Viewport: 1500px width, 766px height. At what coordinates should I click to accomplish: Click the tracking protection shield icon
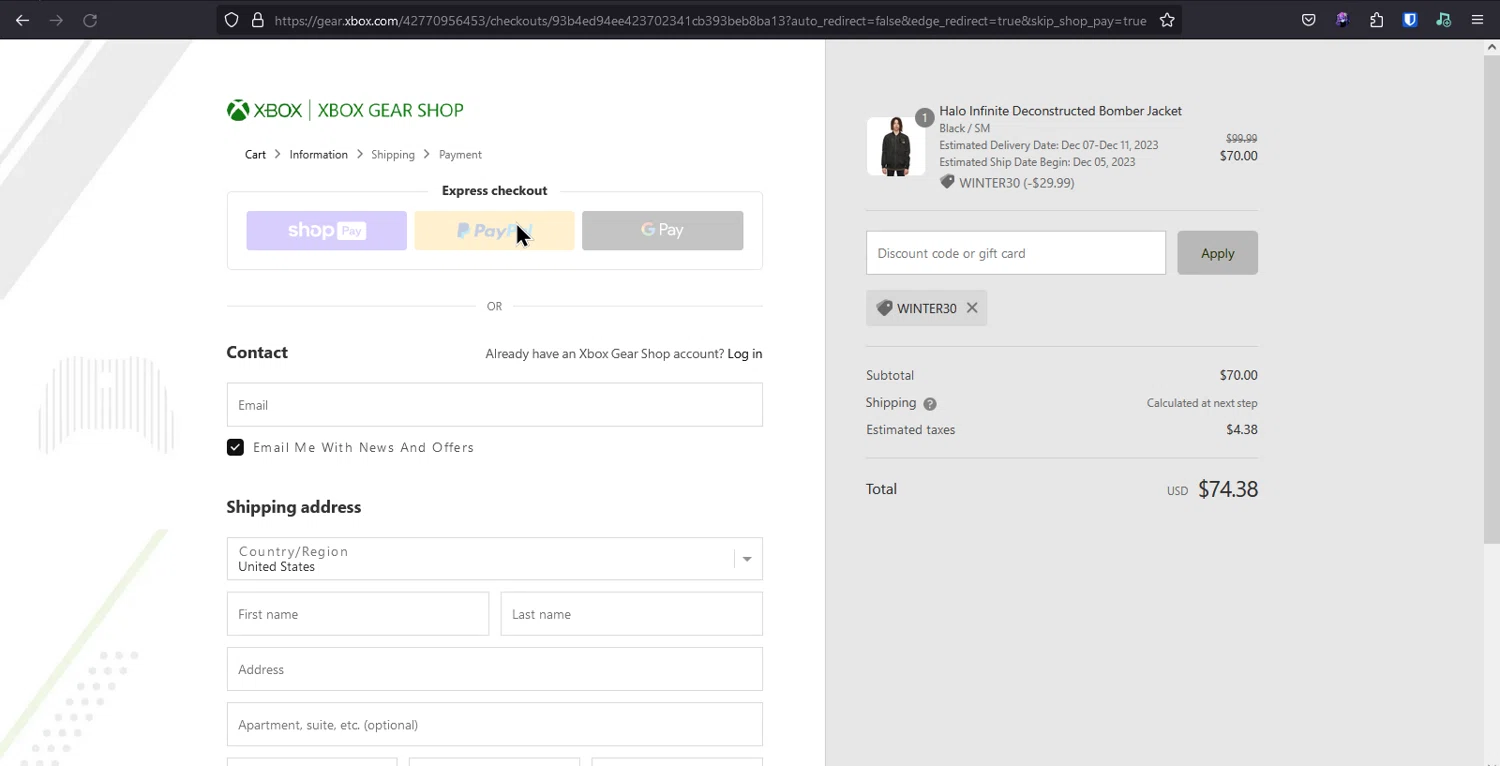click(x=231, y=20)
